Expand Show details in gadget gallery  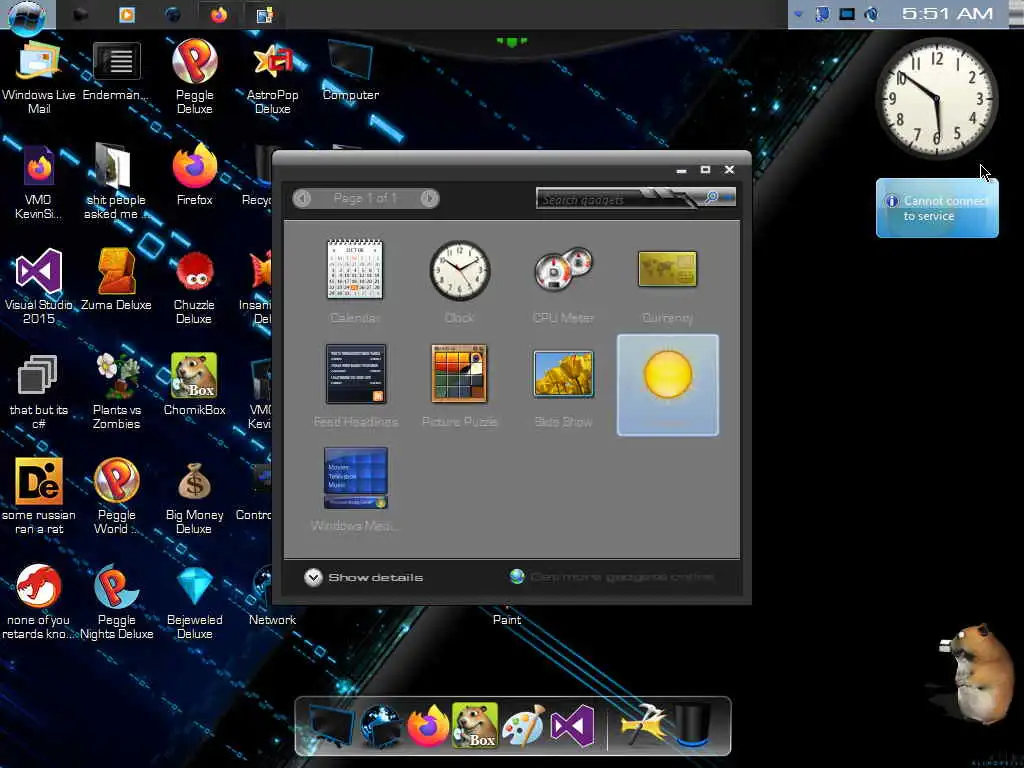point(363,577)
